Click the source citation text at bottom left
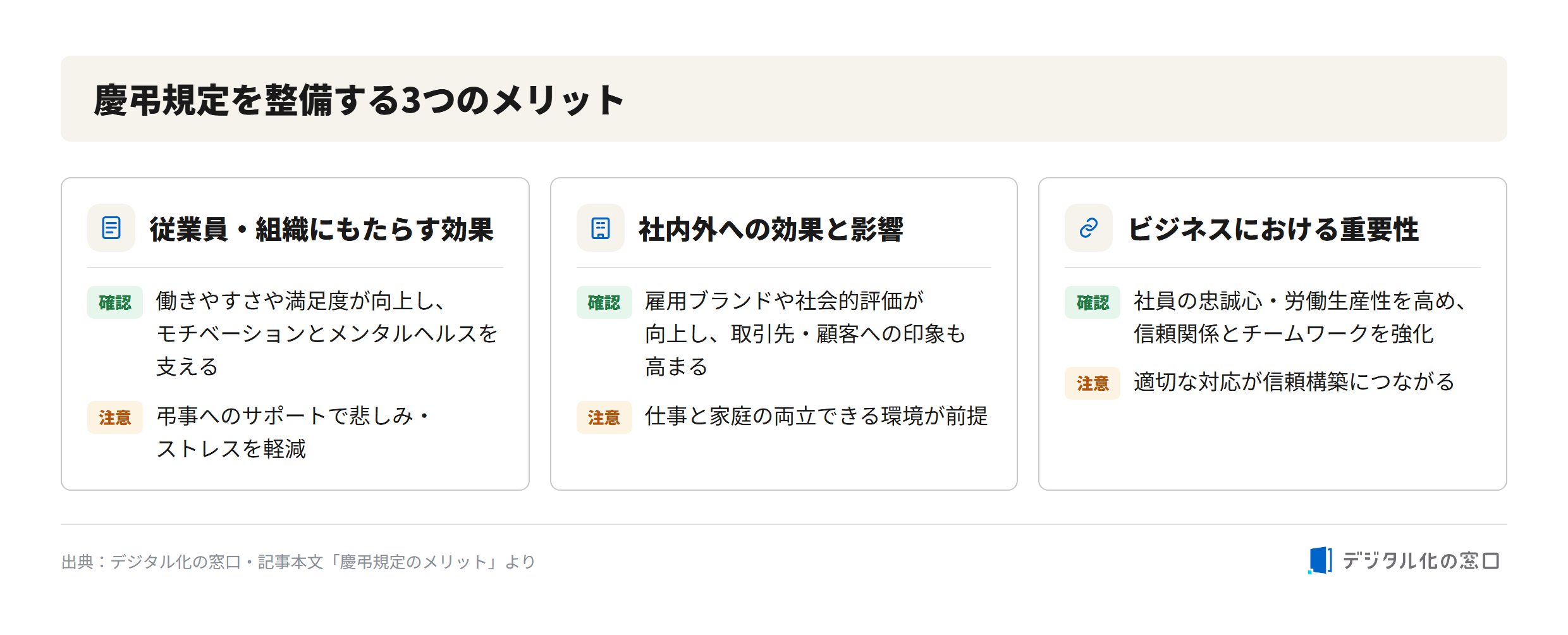This screenshot has height=635, width=1568. coord(298,562)
